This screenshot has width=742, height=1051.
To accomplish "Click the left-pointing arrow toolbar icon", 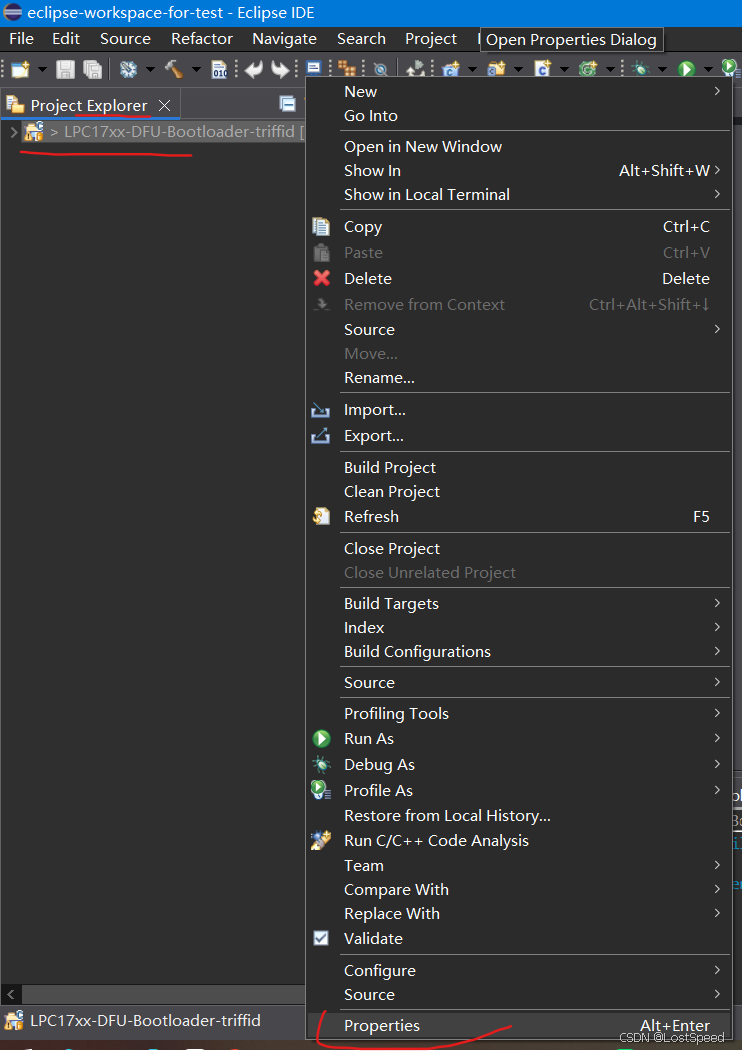I will click(x=253, y=69).
